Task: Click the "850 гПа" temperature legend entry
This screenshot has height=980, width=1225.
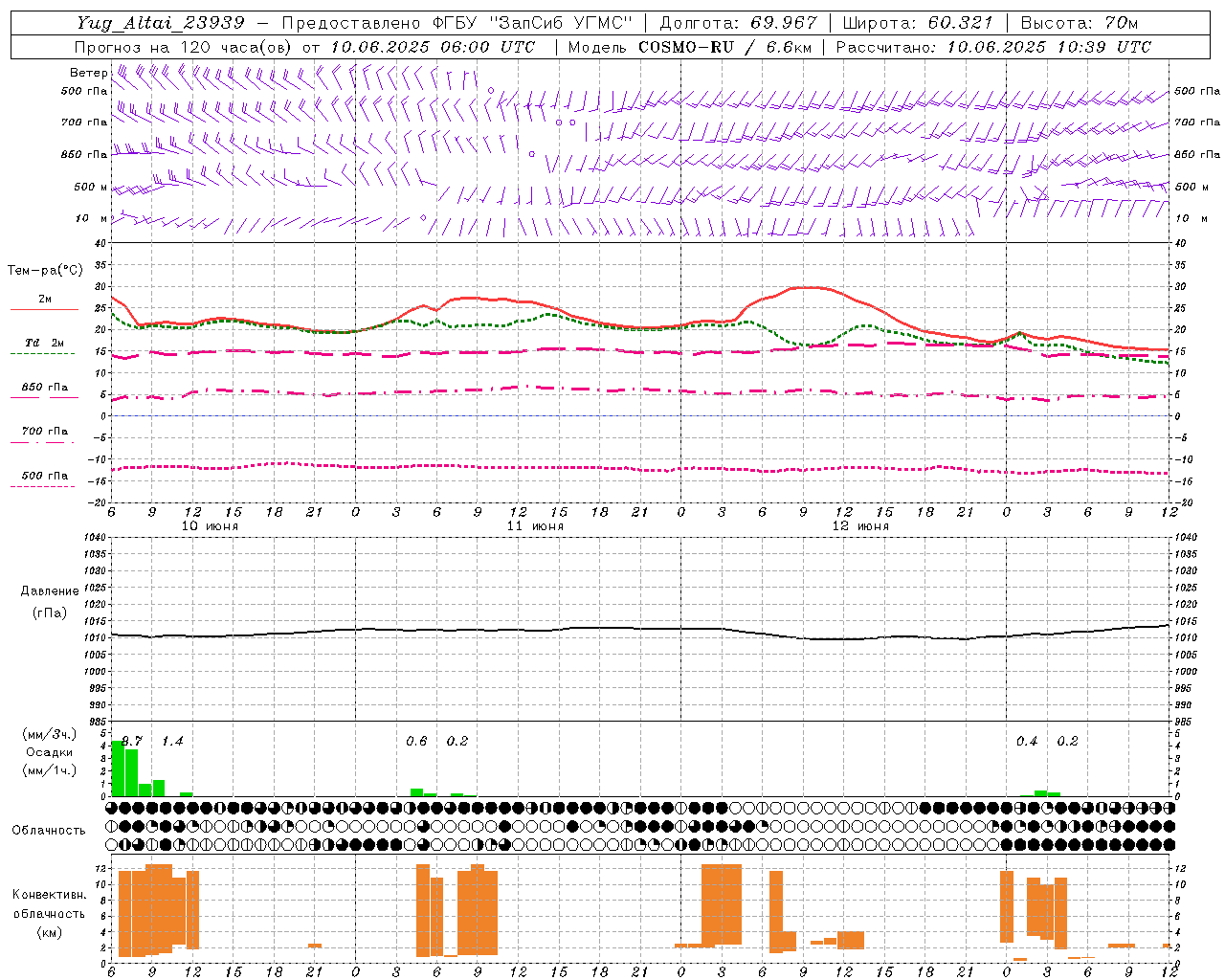Action: click(44, 388)
